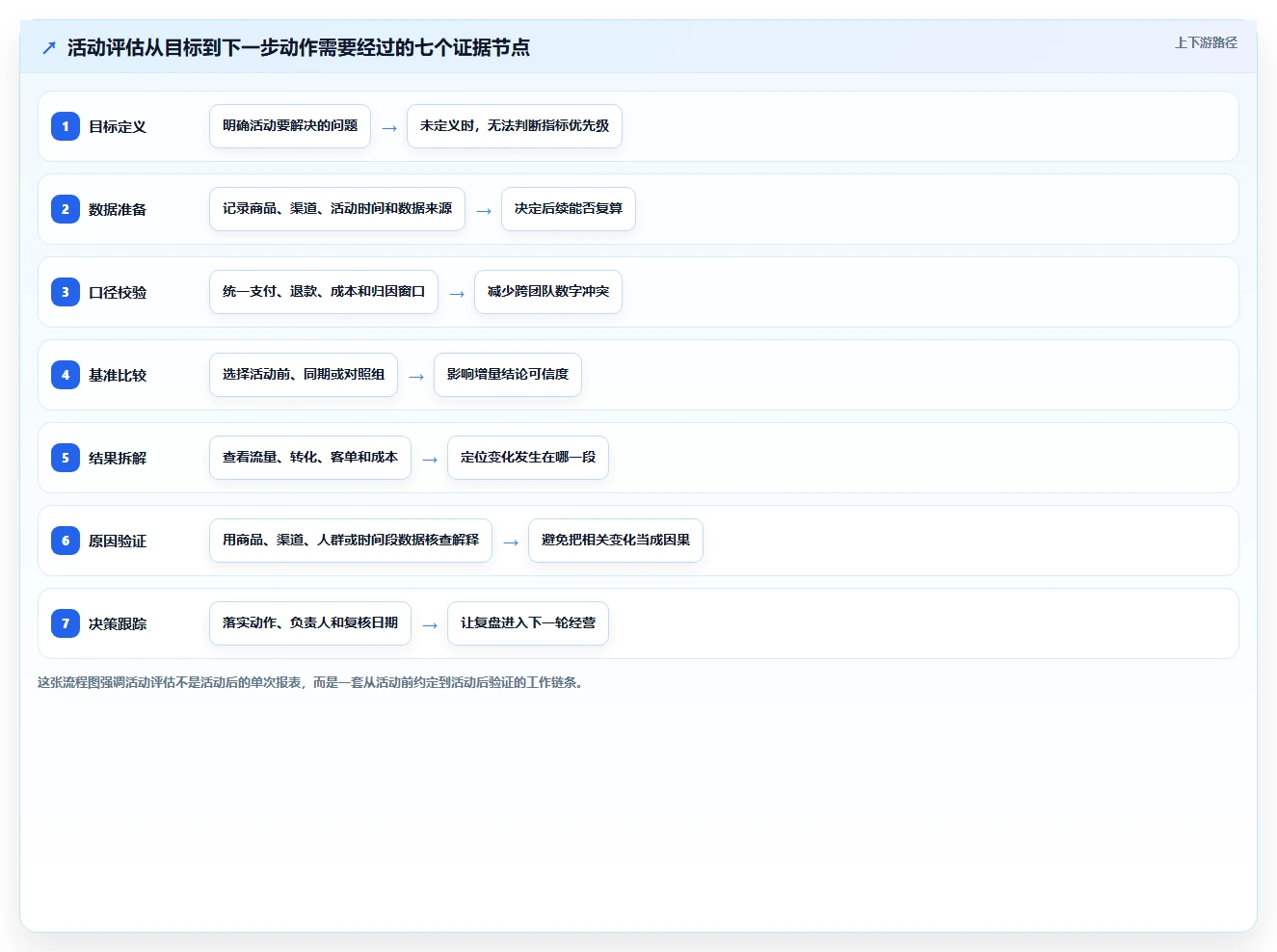Select the step 7 number badge
1277x952 pixels.
66,623
